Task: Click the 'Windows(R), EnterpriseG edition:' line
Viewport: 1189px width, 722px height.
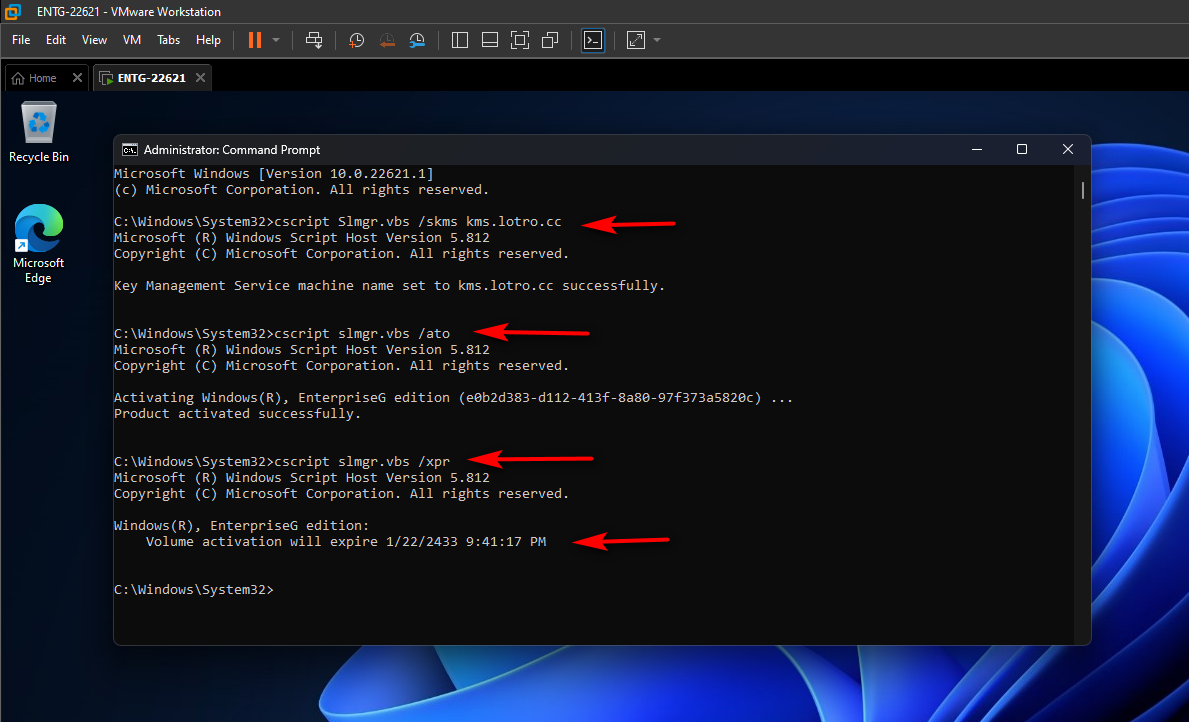Action: pos(241,526)
